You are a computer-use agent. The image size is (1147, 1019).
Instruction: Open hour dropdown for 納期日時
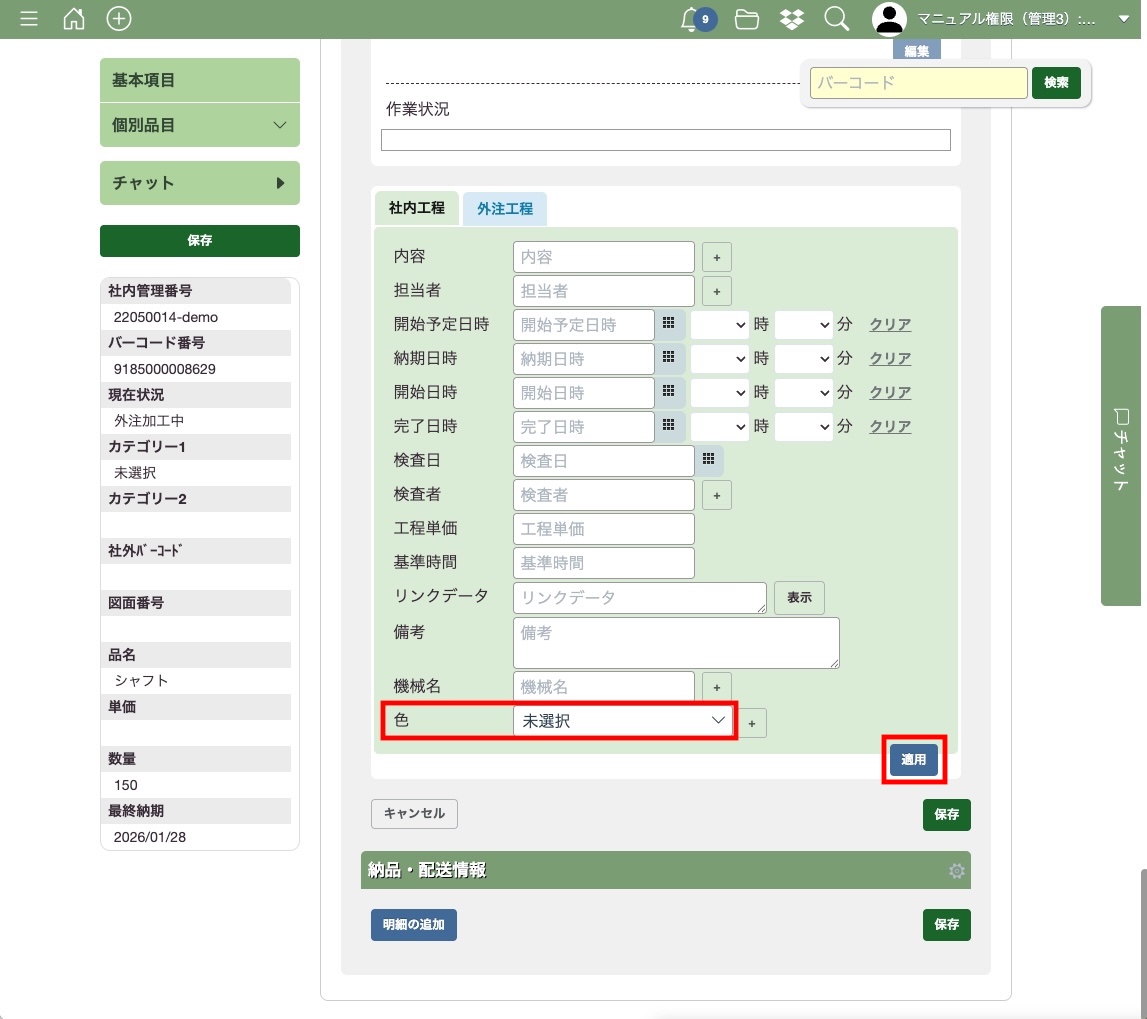coord(719,358)
